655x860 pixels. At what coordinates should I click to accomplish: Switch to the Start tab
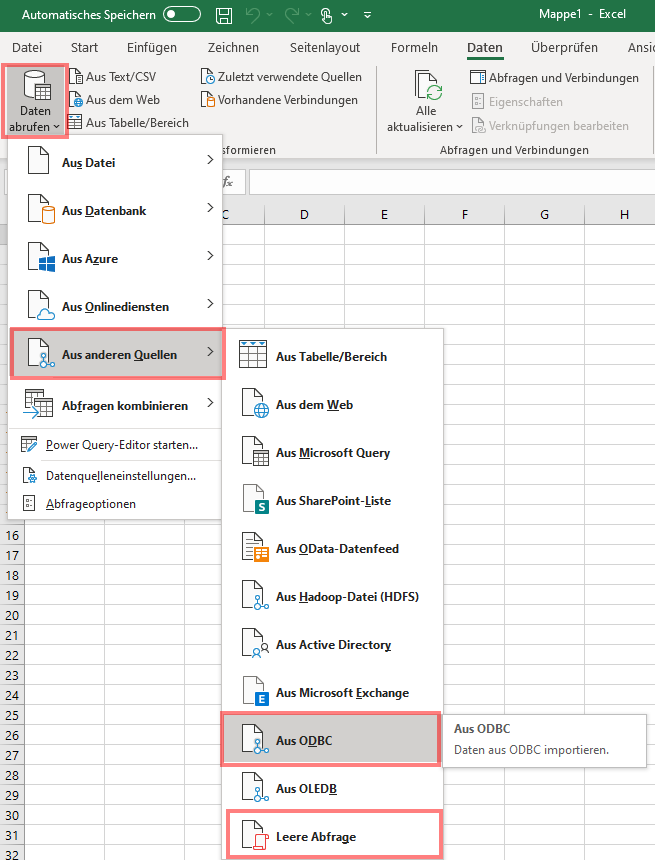click(x=84, y=48)
